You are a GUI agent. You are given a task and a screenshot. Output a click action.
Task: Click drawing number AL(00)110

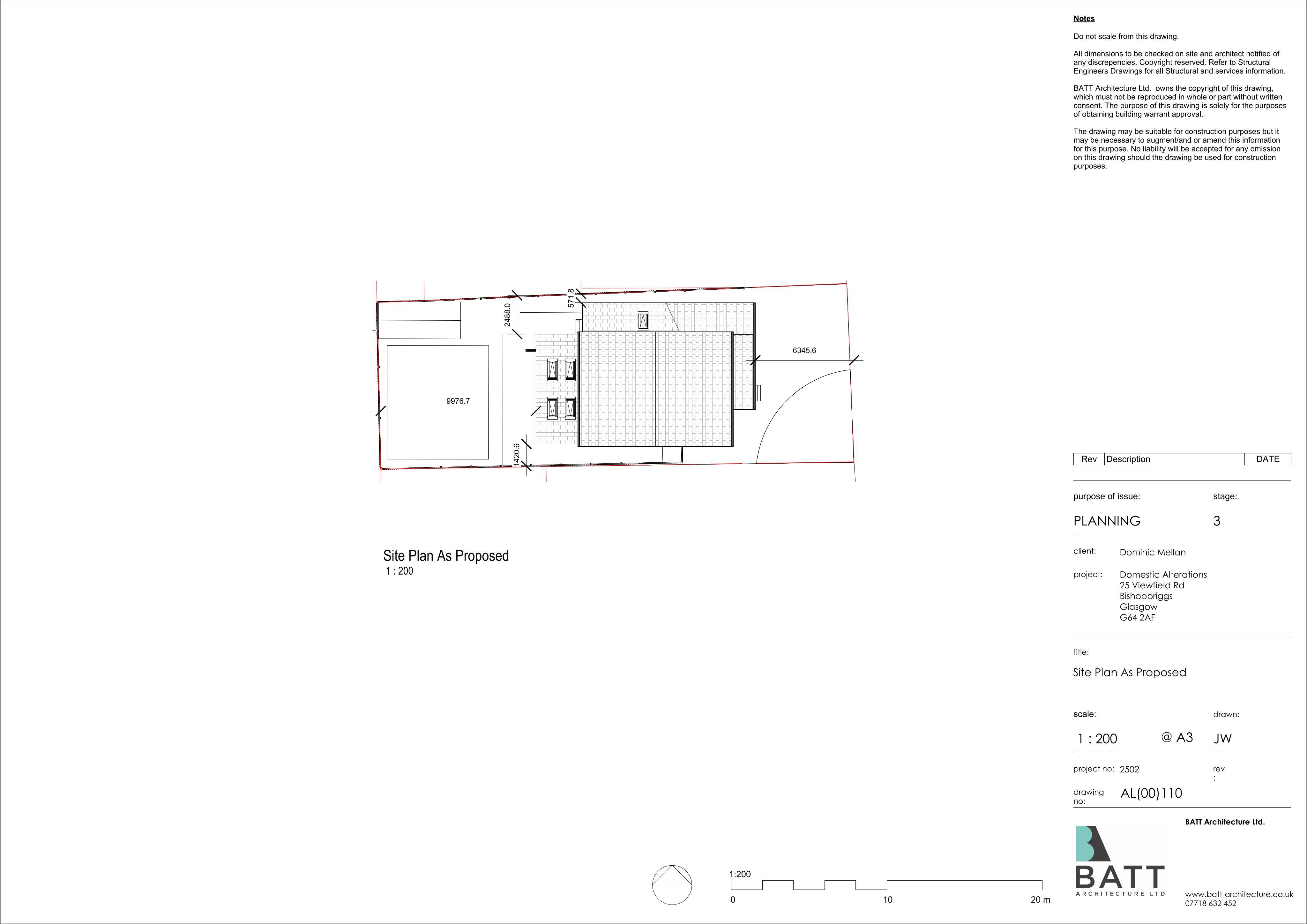pos(1151,794)
